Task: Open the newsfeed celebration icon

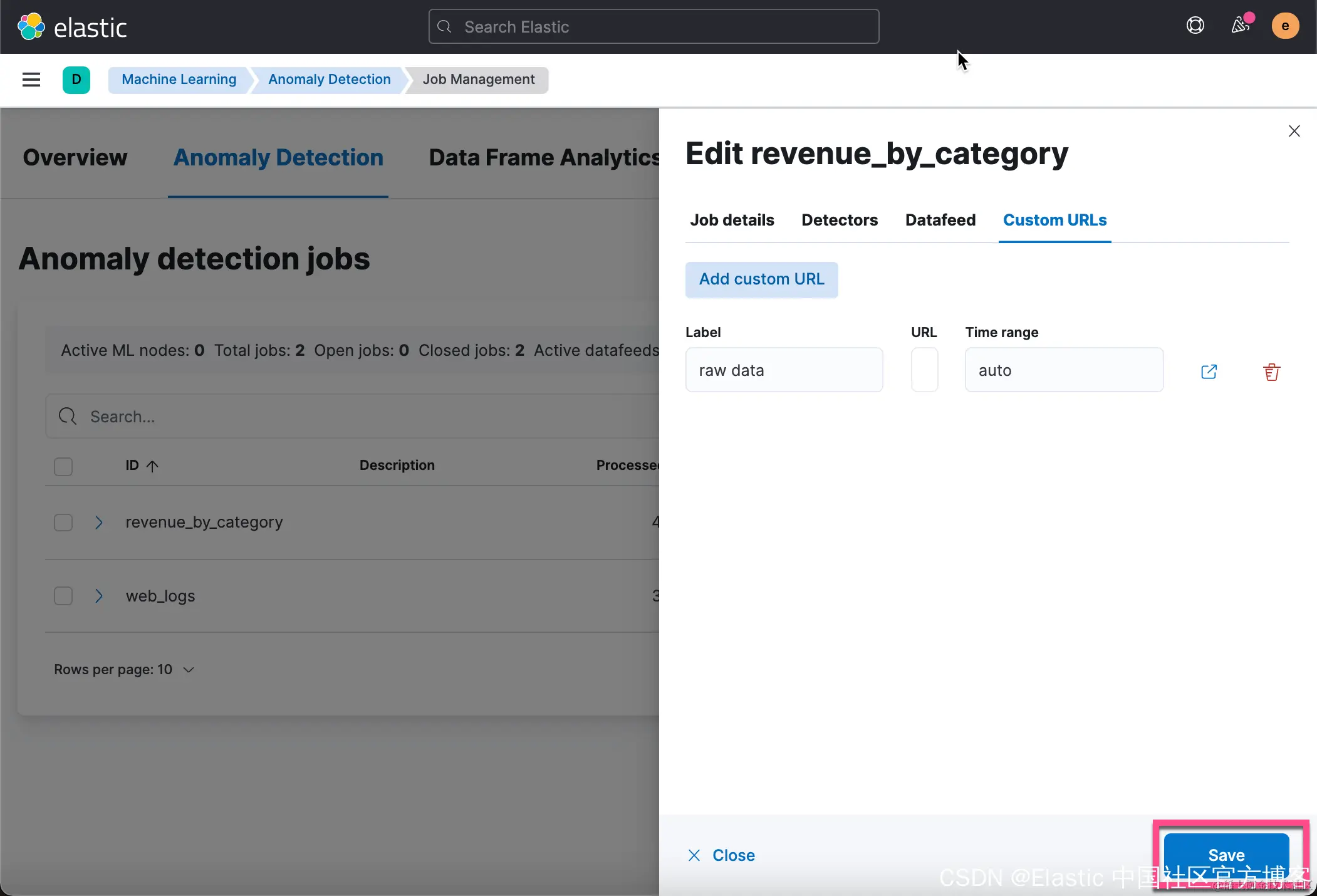Action: point(1241,26)
